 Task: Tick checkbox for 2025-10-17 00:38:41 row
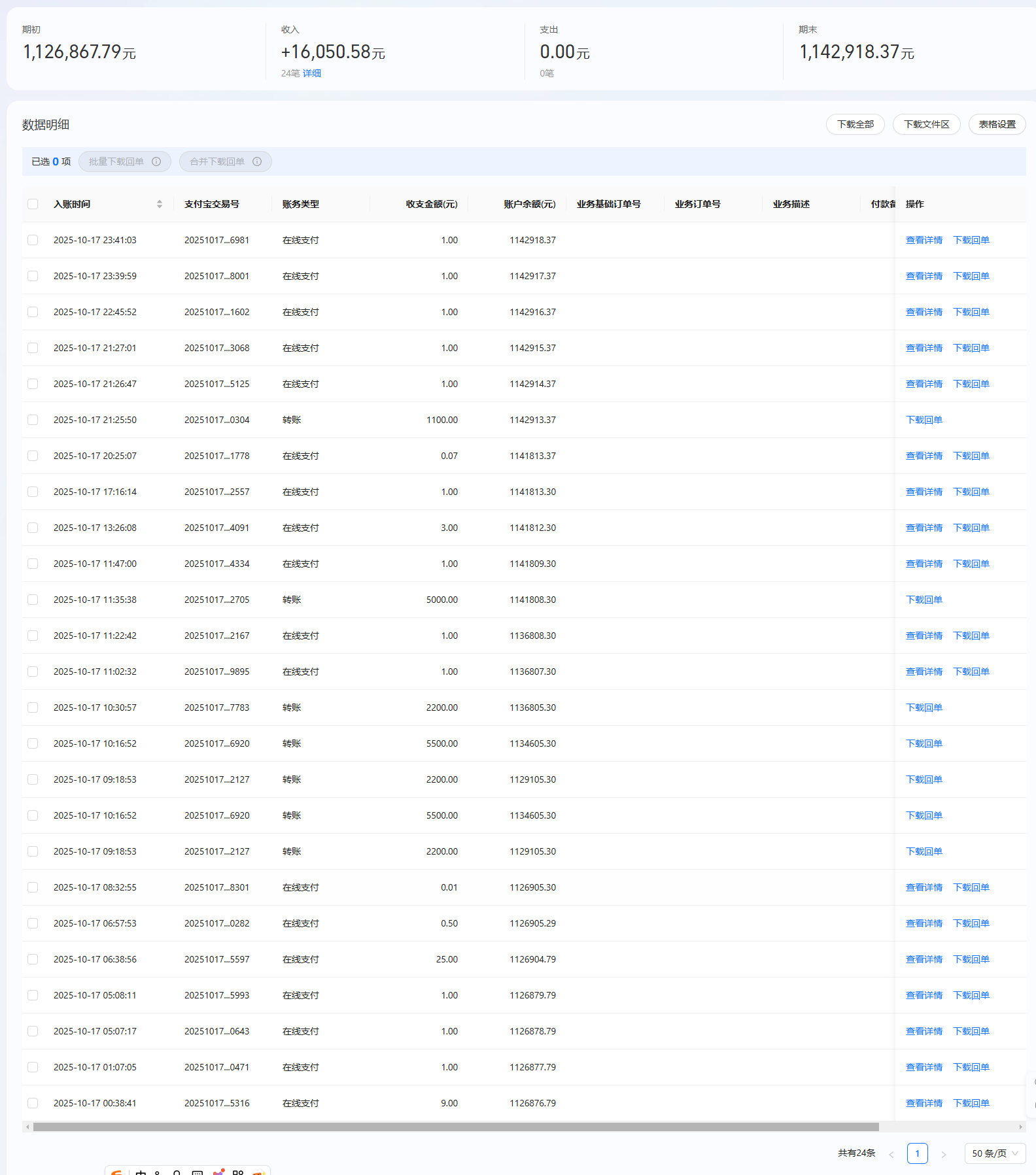tap(33, 1103)
